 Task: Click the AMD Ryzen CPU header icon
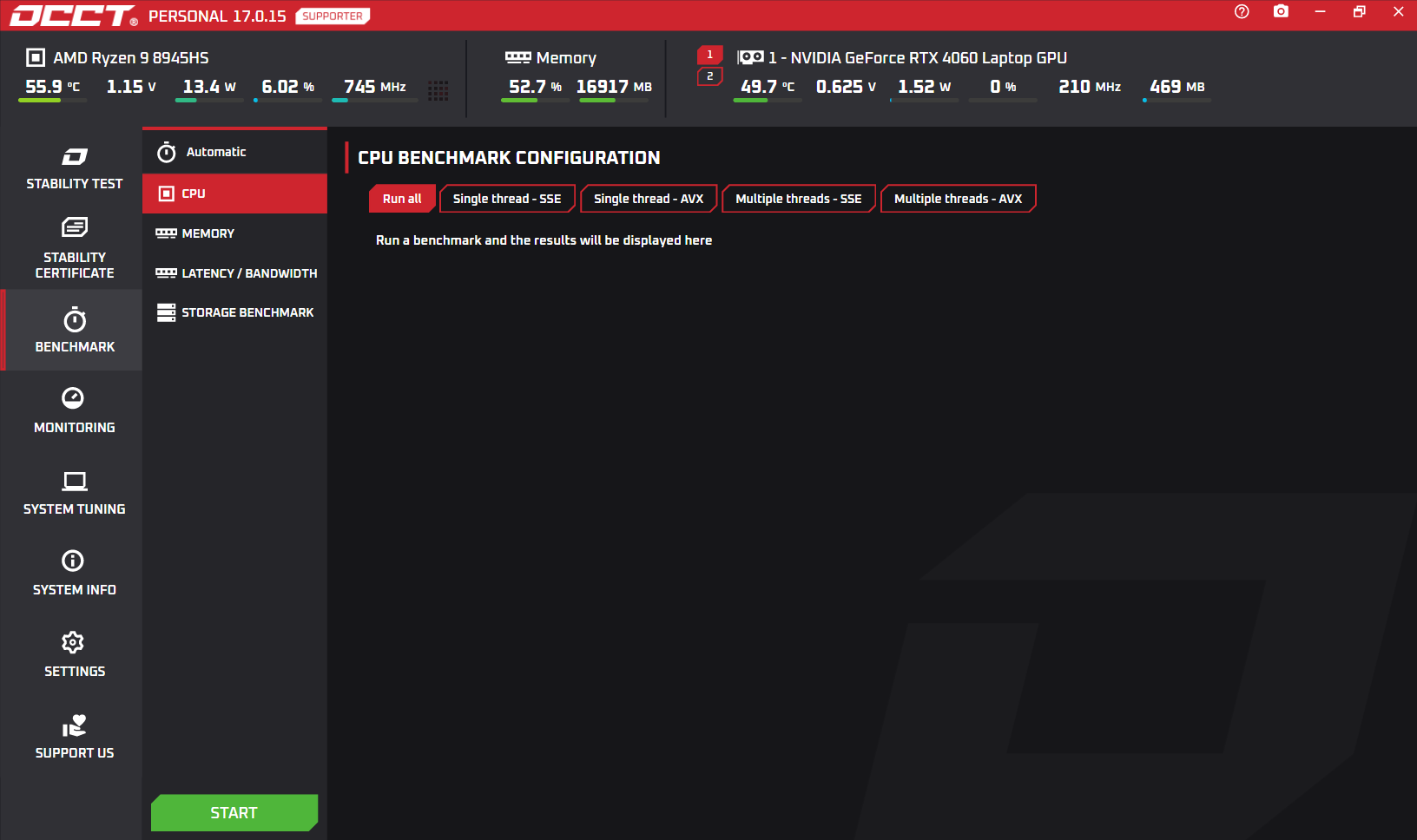(36, 57)
